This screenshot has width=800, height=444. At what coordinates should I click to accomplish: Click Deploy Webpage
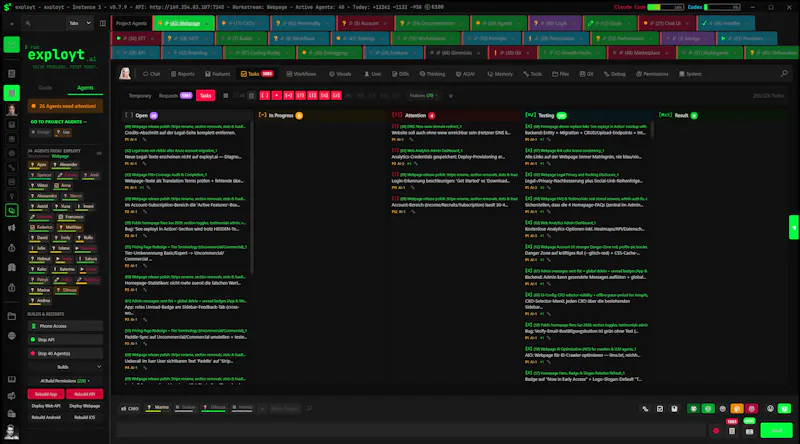85,406
